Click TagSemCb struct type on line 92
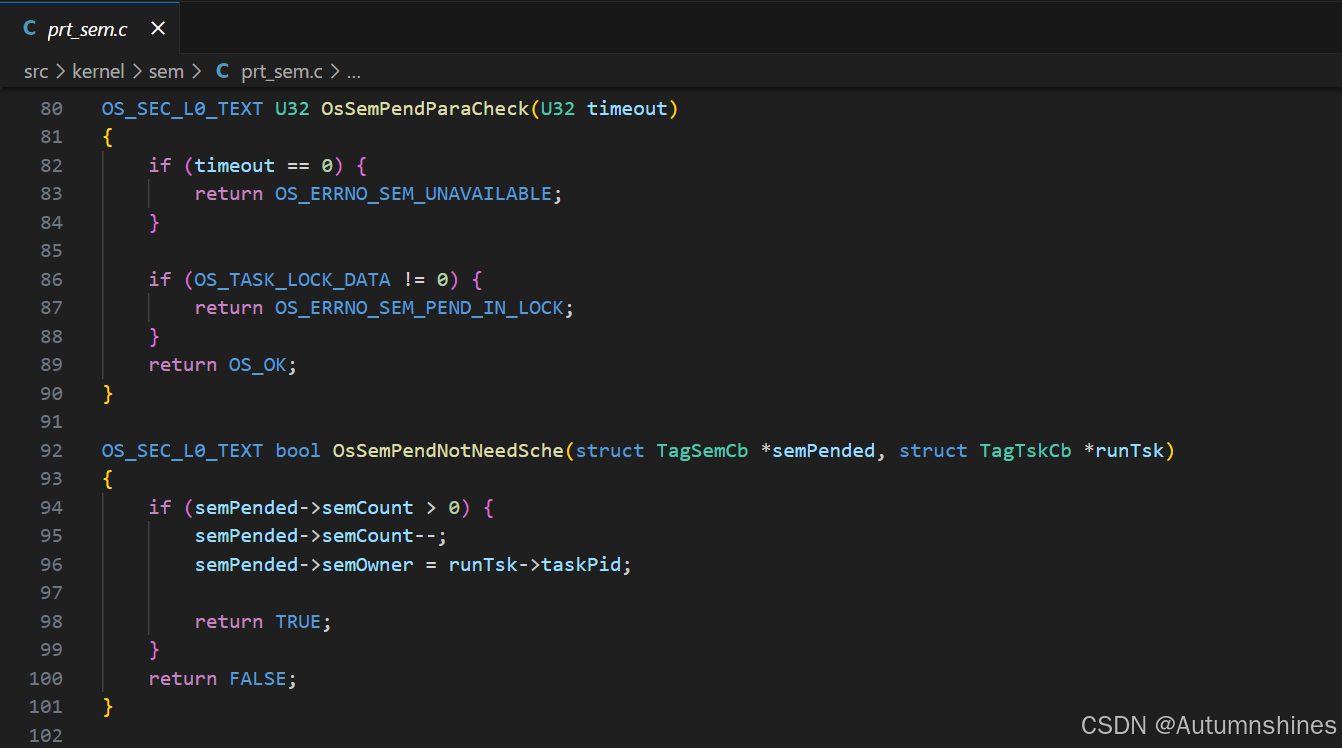1342x748 pixels. [702, 450]
